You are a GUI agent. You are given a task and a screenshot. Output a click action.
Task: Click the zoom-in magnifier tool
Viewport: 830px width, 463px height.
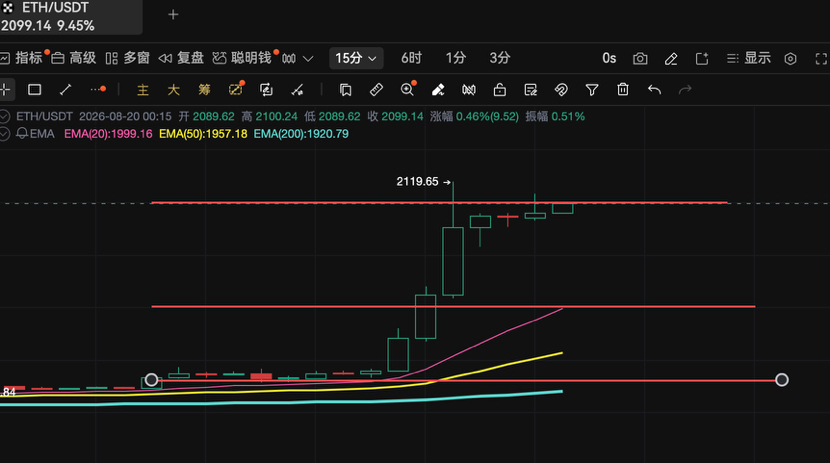pos(408,89)
